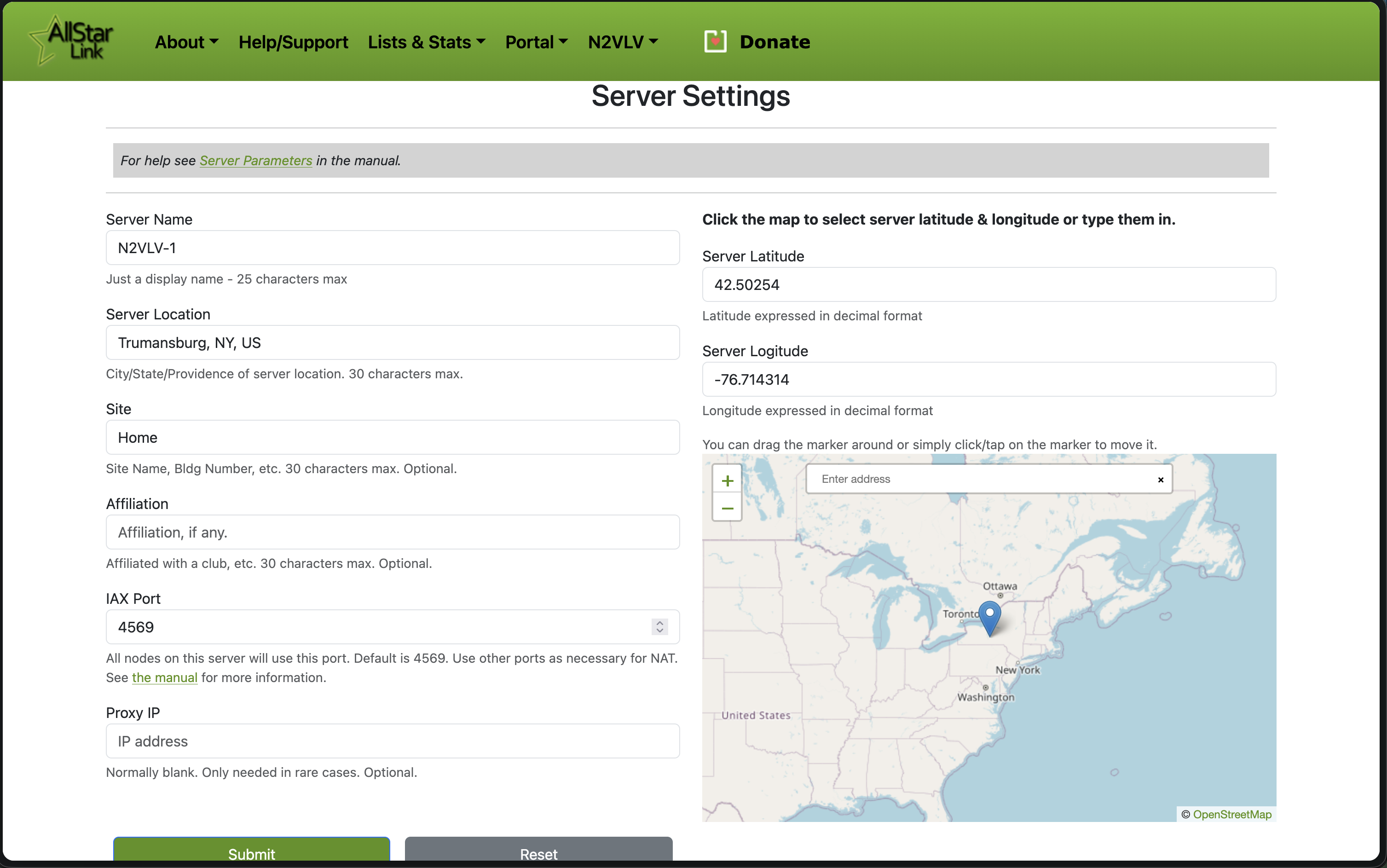Click the Proxy IP input field
This screenshot has height=868, width=1387.
[x=393, y=741]
